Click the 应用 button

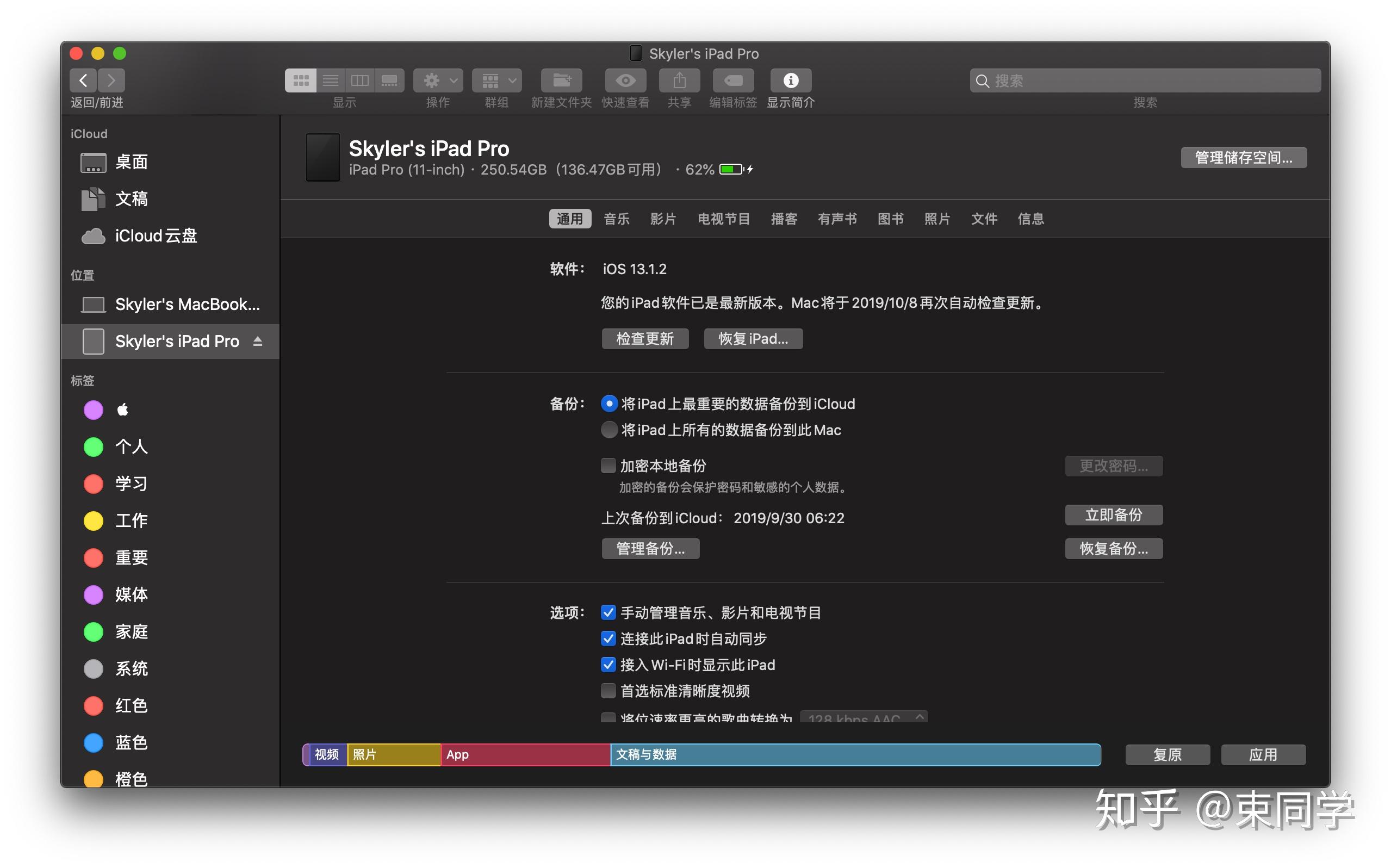(x=1264, y=755)
